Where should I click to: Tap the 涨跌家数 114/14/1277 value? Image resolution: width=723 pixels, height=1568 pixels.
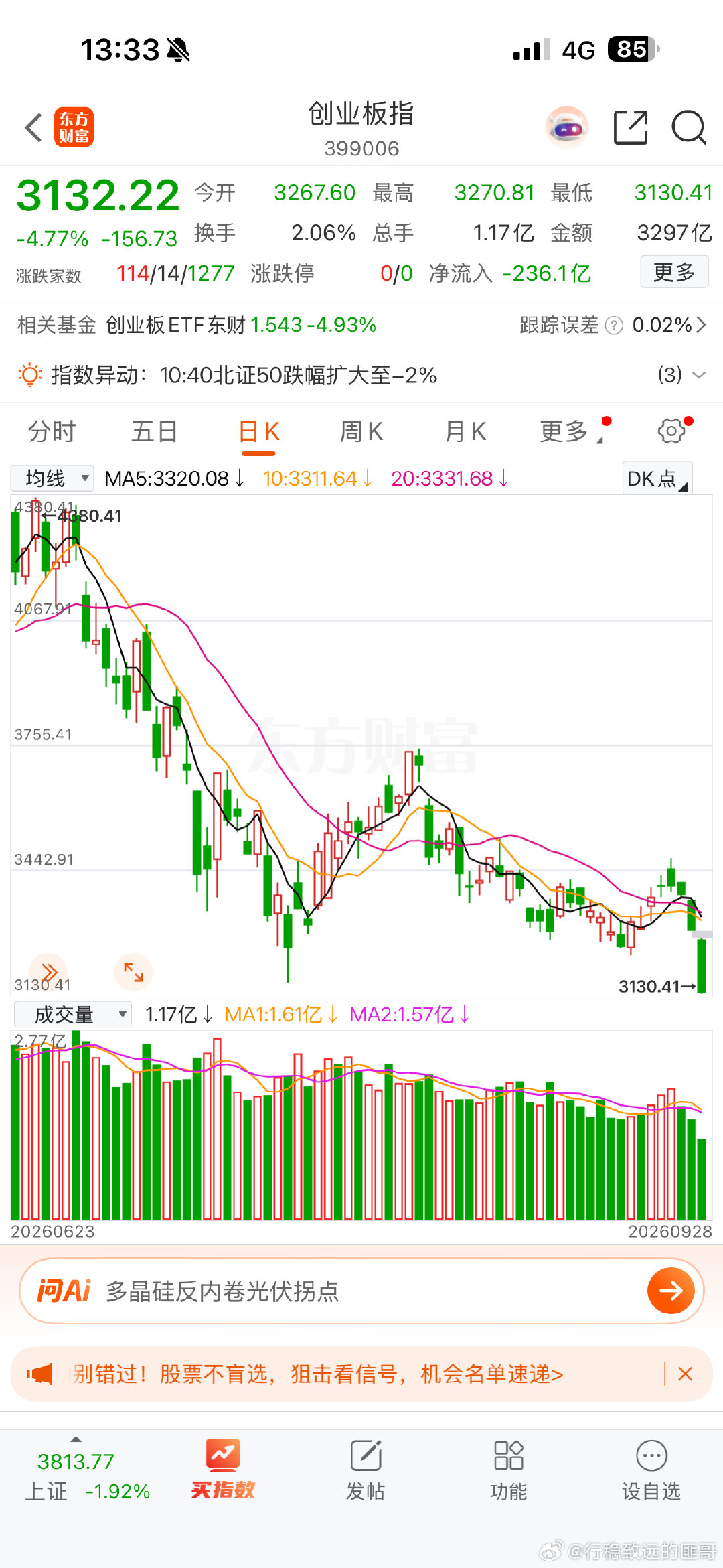175,273
